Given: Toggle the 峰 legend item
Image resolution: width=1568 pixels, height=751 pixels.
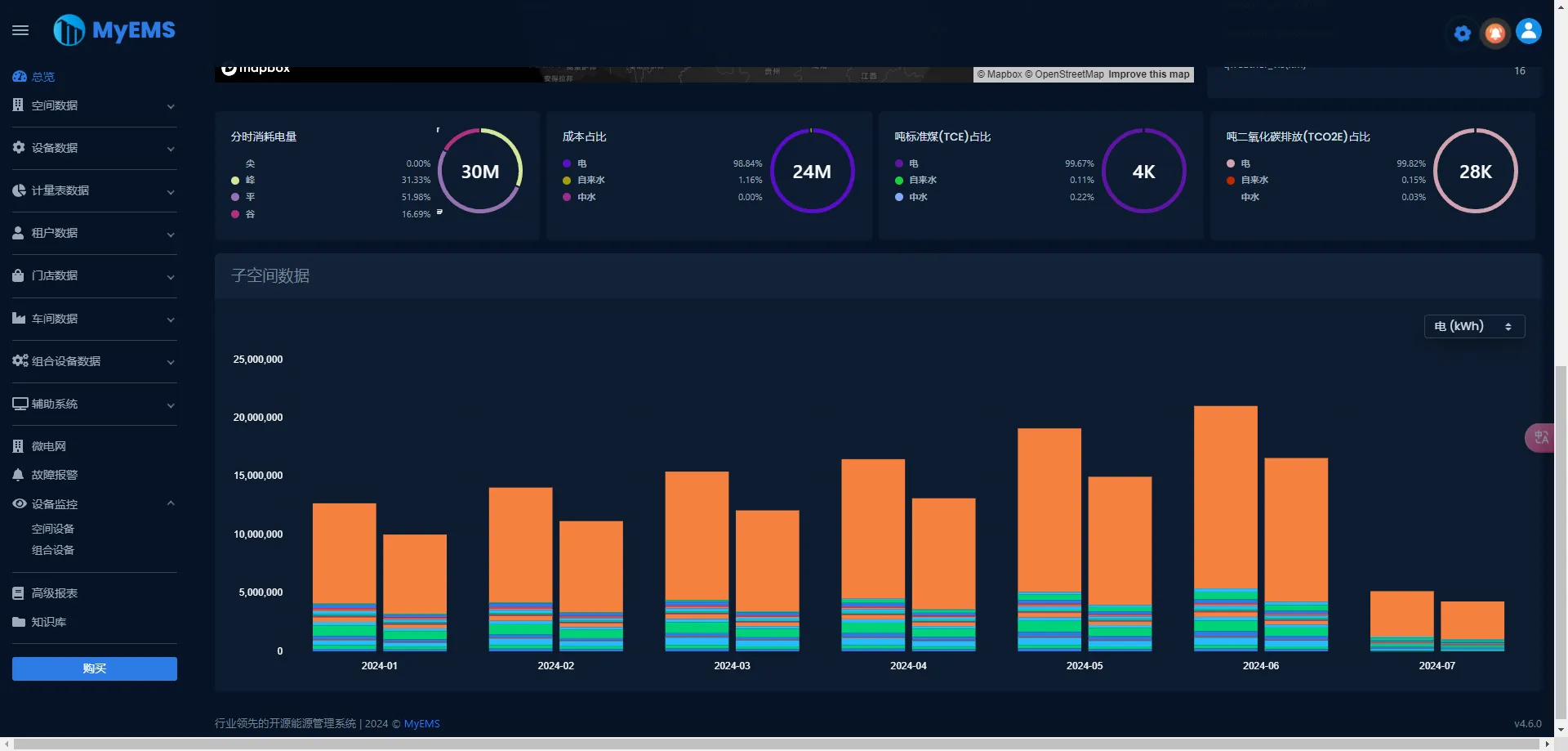Looking at the screenshot, I should [243, 180].
